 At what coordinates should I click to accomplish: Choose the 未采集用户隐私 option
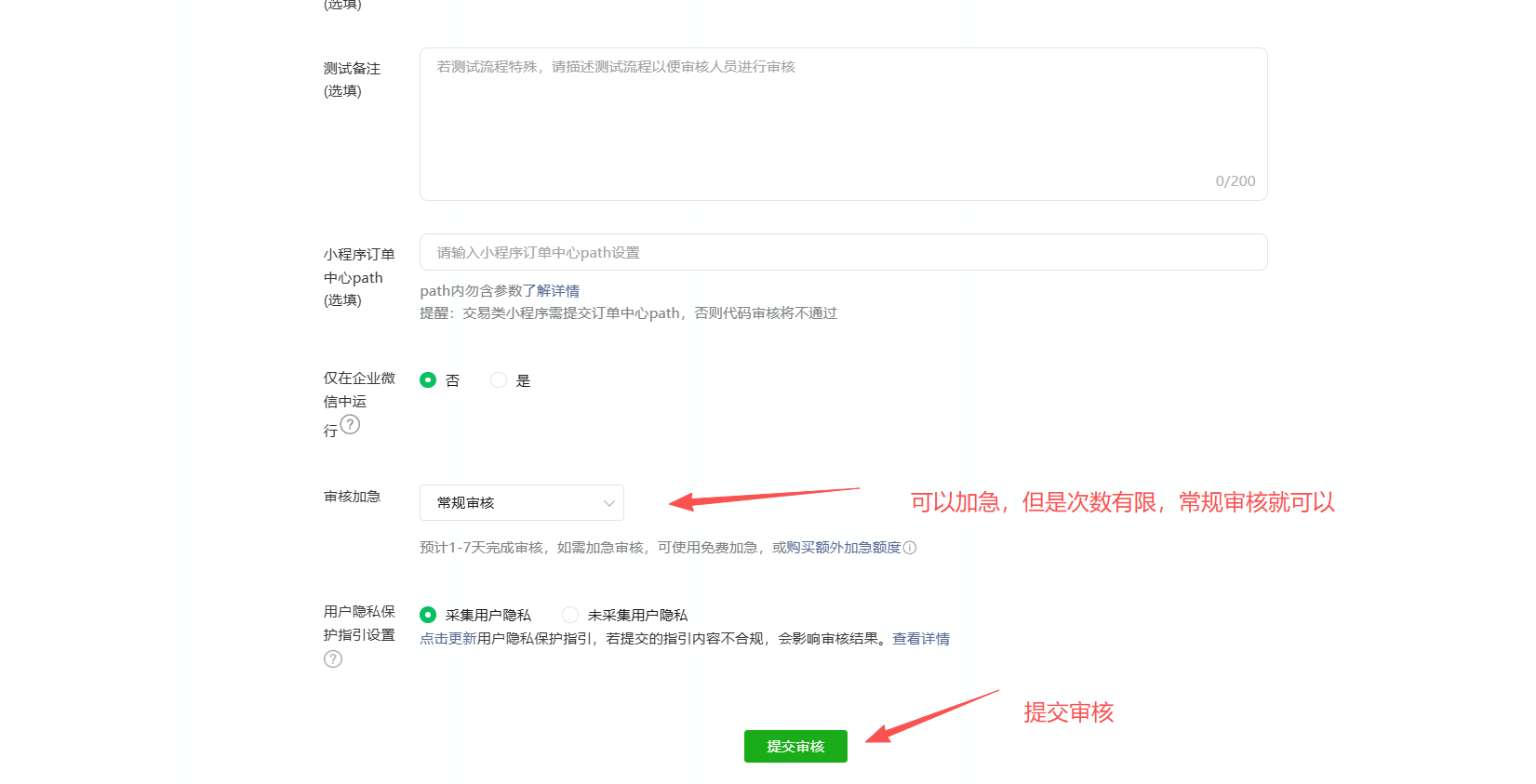click(x=570, y=615)
